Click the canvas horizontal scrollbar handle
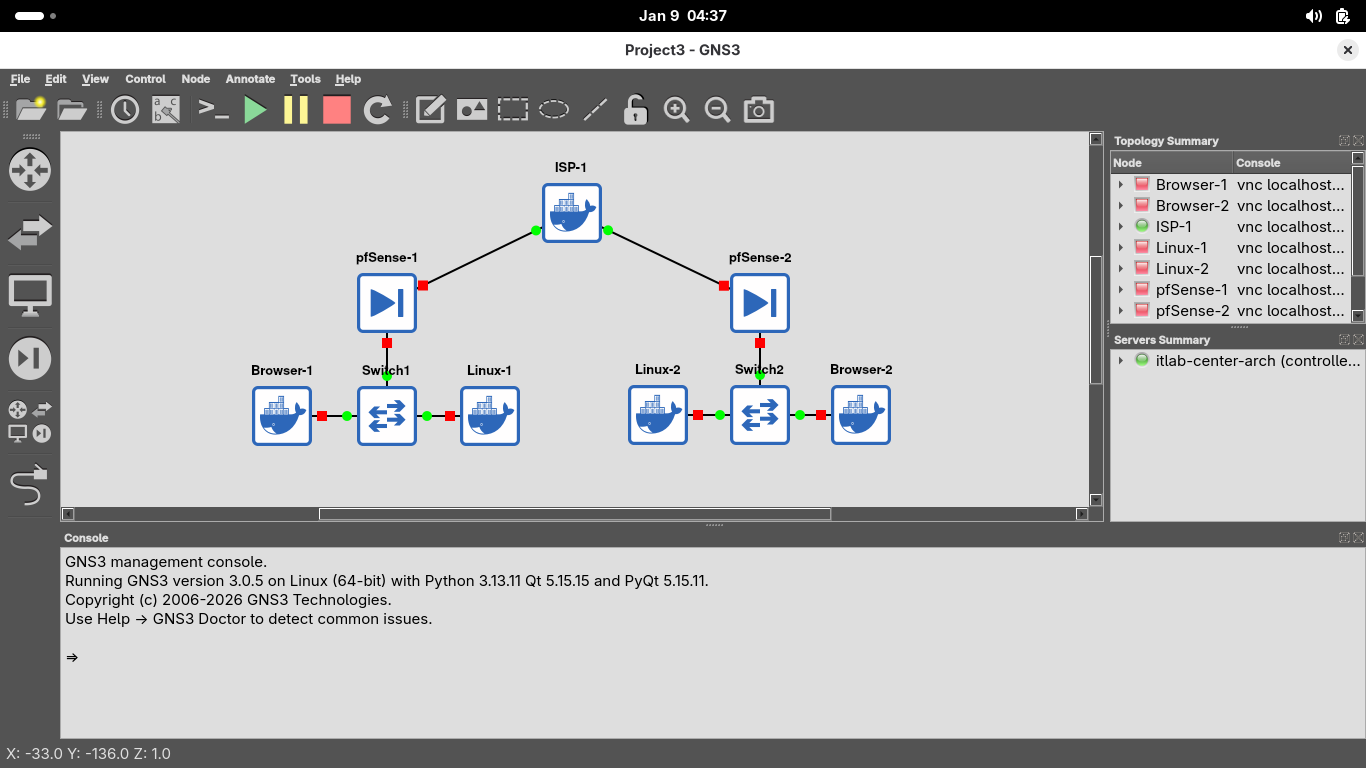The width and height of the screenshot is (1366, 768). point(574,514)
